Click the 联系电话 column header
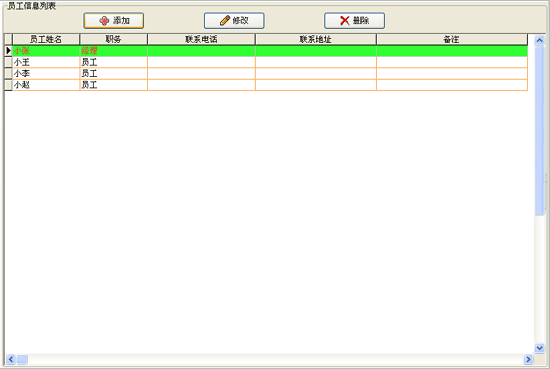Viewport: 550px width, 369px height. [x=201, y=39]
